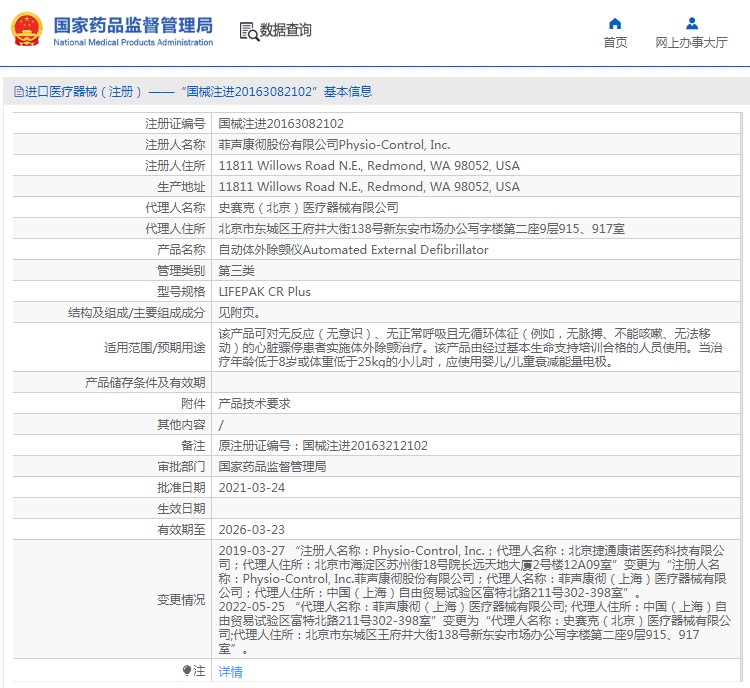
Task: Click the 生效日期 row label
Action: pyautogui.click(x=181, y=509)
